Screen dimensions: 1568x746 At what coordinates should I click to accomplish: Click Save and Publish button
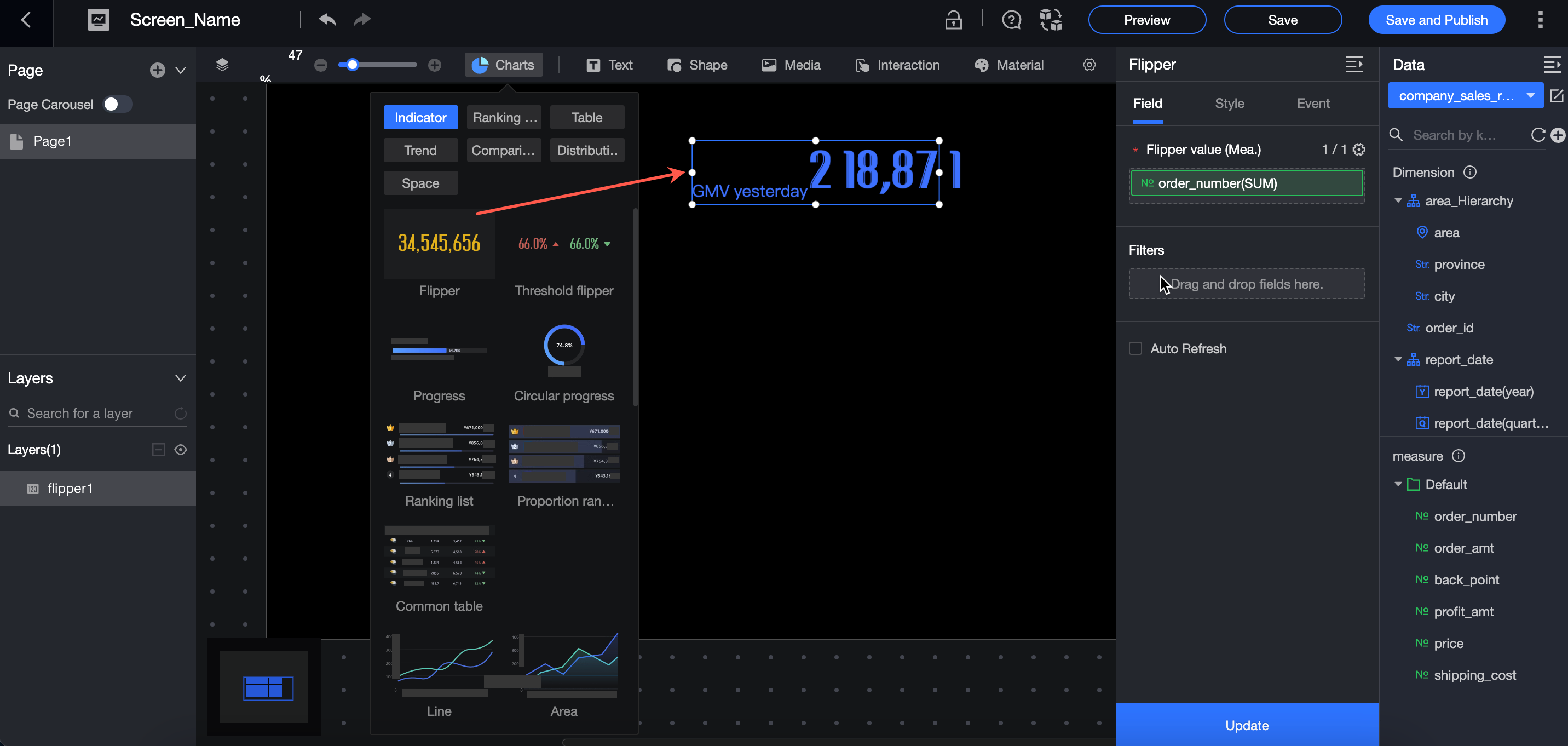click(x=1436, y=20)
